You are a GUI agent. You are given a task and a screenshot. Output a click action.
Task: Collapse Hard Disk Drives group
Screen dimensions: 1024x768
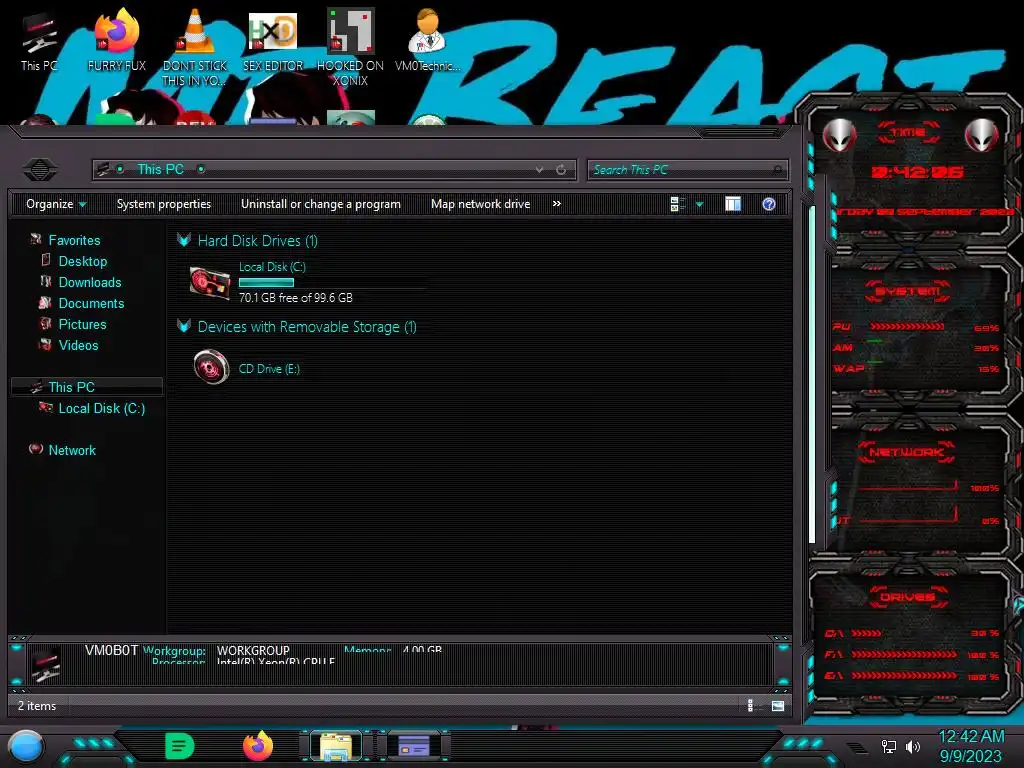point(184,240)
